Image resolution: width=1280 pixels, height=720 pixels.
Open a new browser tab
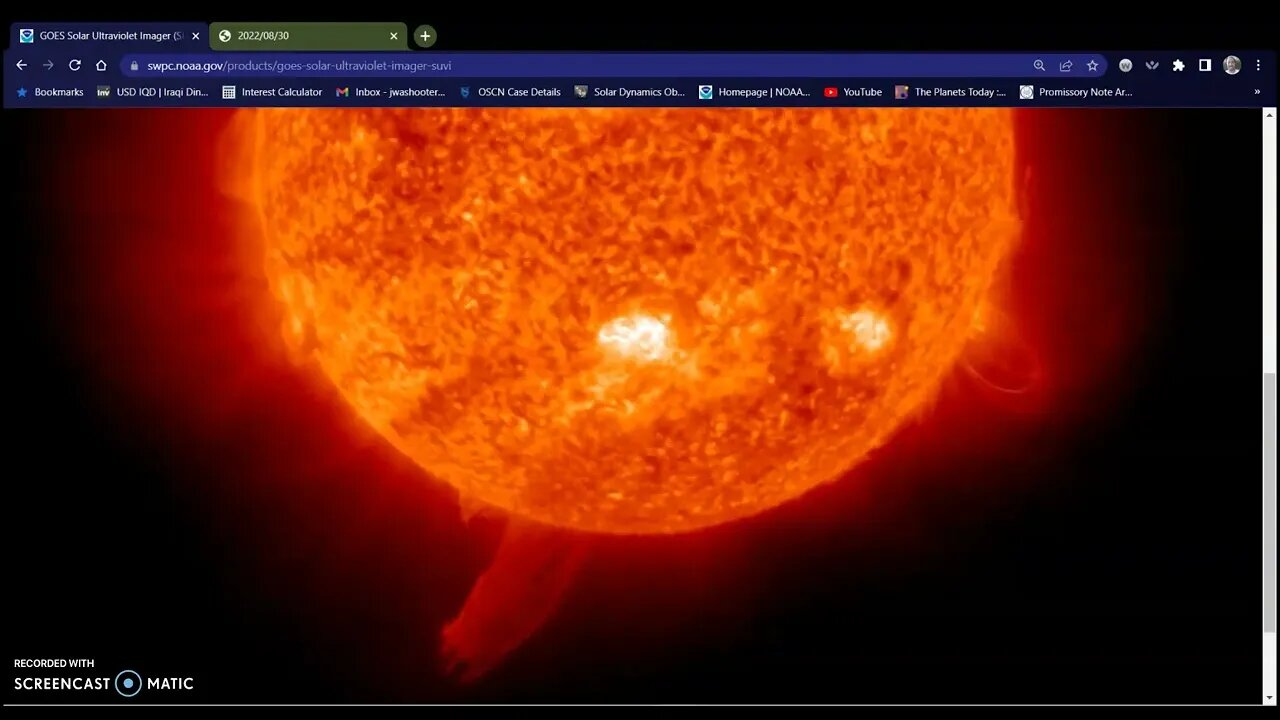[425, 36]
